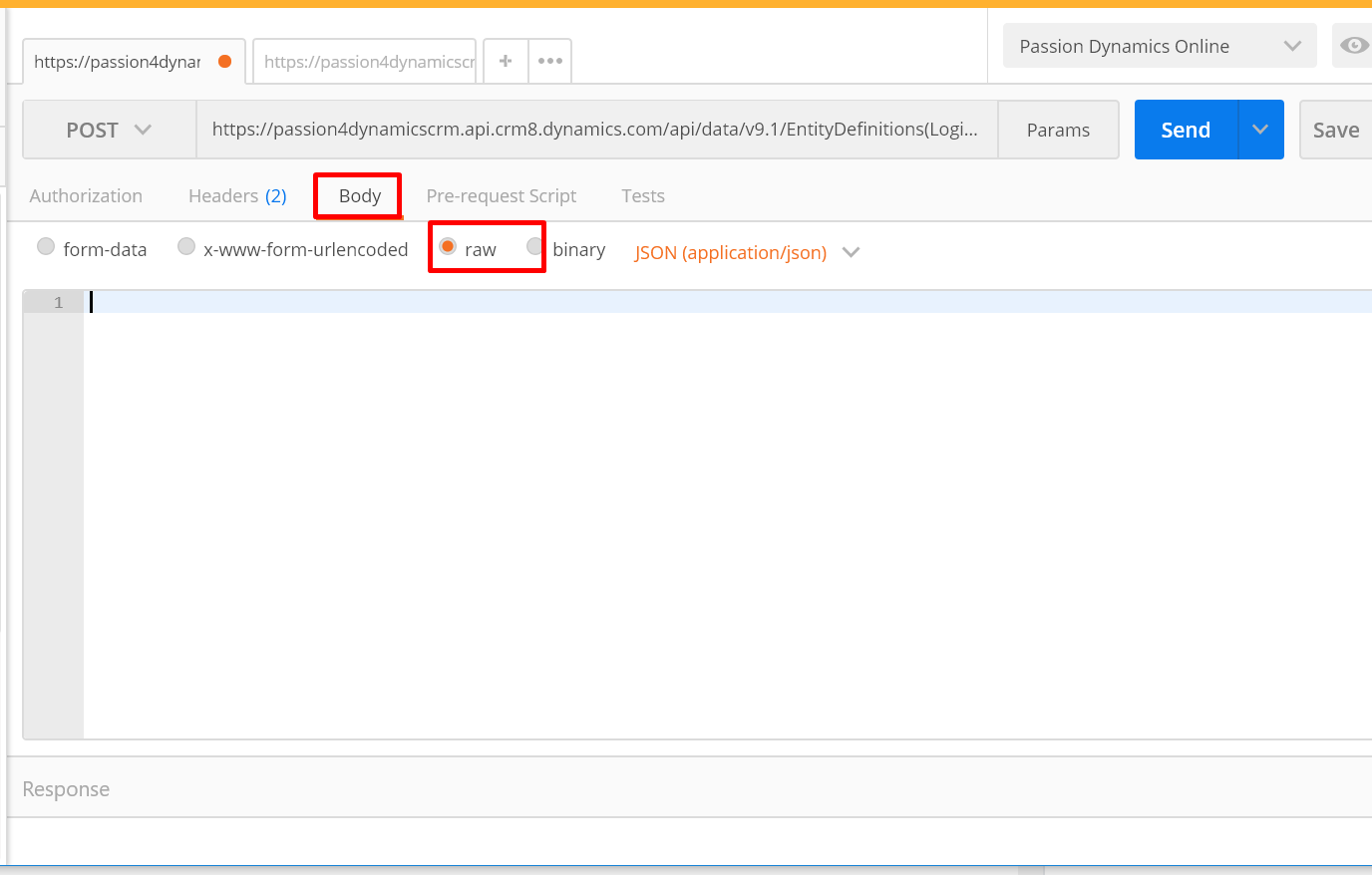Click the request URL input field

(595, 130)
